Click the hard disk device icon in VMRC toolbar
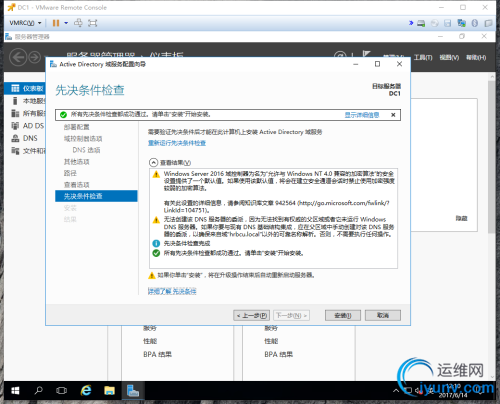This screenshot has width=500, height=404. tap(421, 23)
